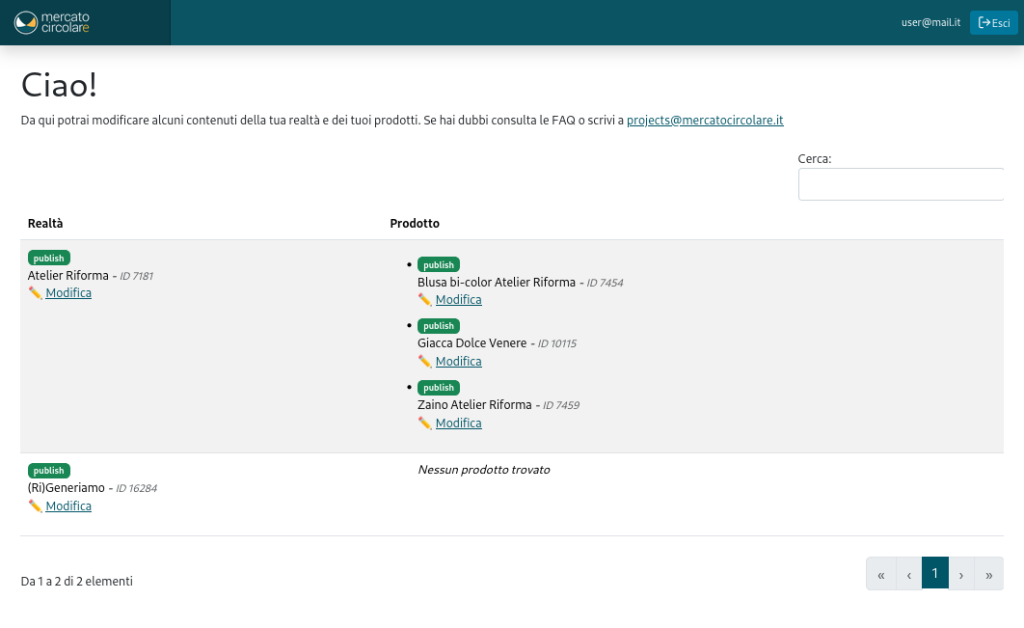
Task: Click publish badge above Zaino Atelier Riforma
Action: [438, 388]
